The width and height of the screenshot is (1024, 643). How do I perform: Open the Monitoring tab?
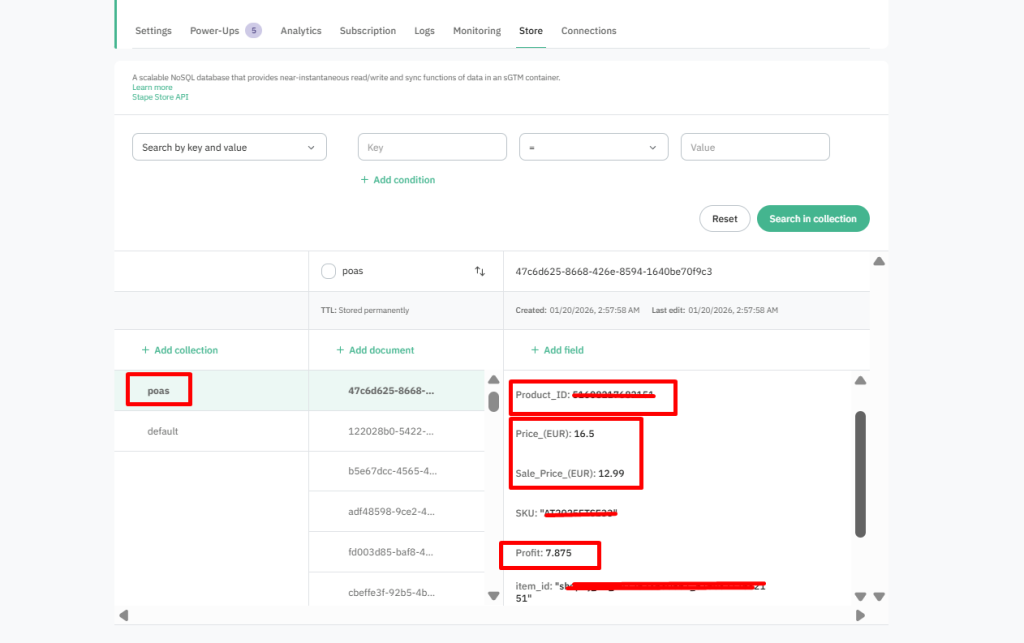476,31
